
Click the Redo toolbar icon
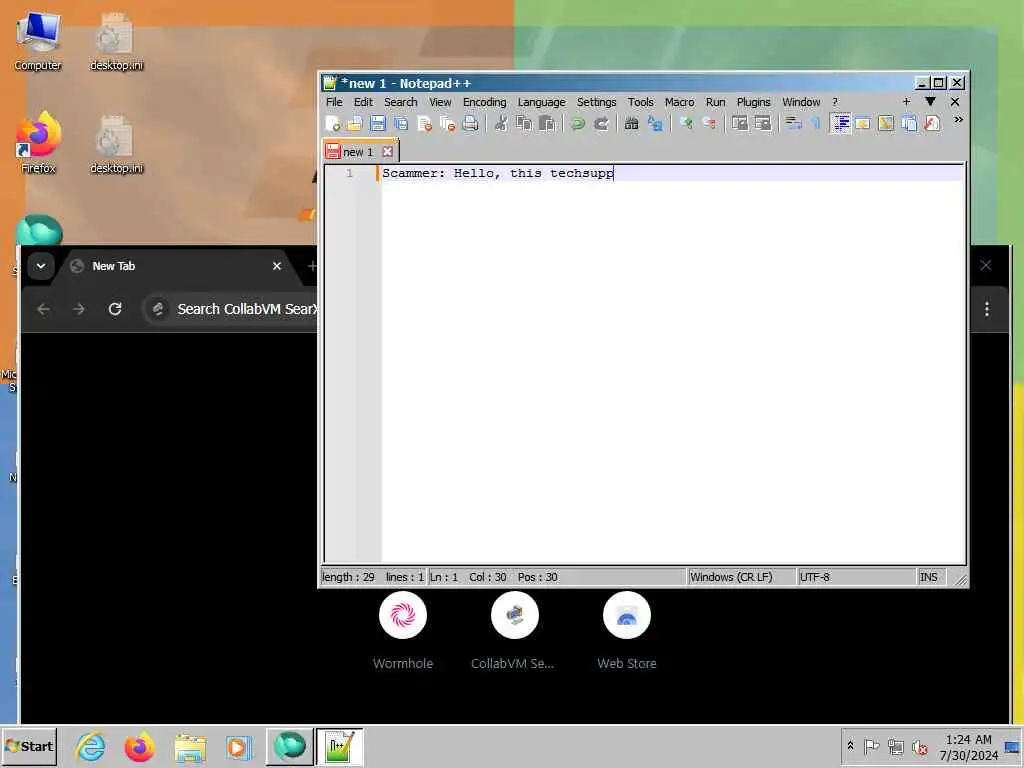coord(601,123)
